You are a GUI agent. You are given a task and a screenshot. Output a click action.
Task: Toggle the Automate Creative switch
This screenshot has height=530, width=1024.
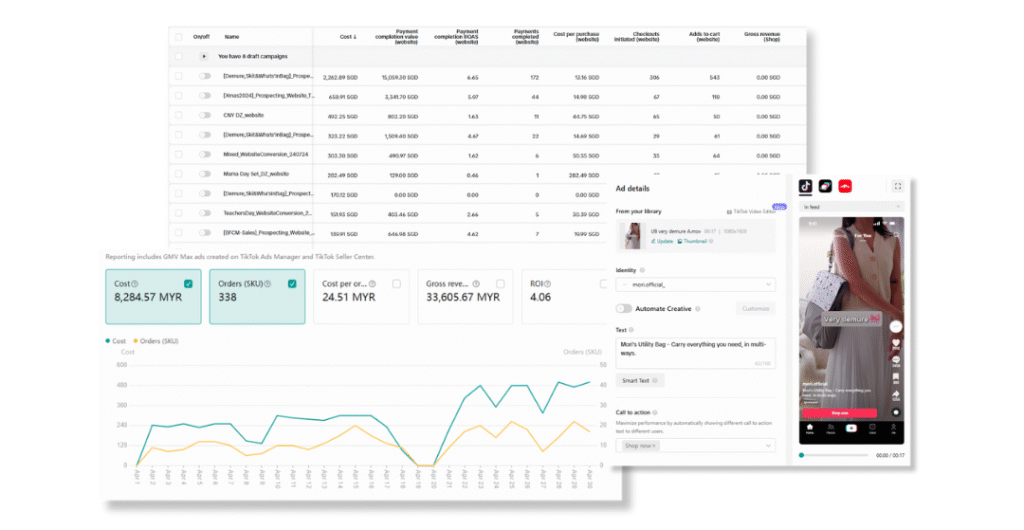point(624,309)
